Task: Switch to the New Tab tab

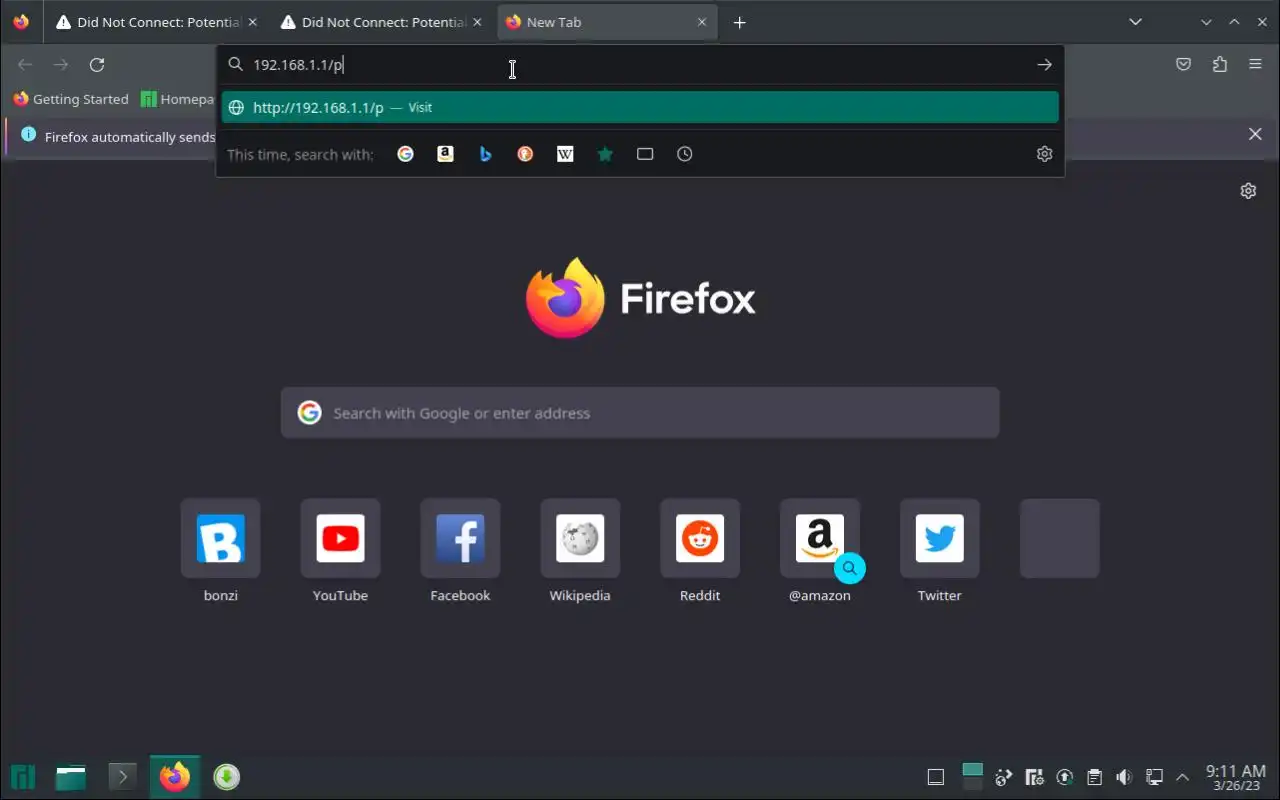Action: point(608,22)
